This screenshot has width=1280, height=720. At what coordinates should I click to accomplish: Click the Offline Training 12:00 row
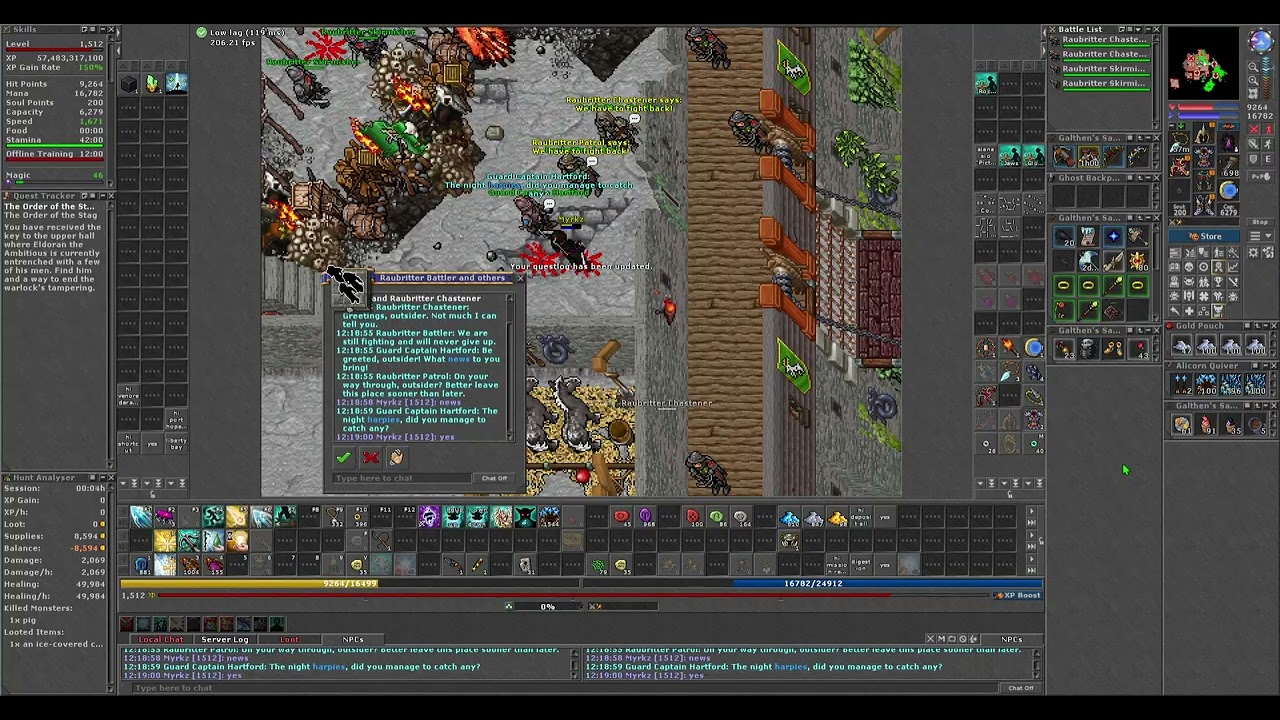[54, 154]
